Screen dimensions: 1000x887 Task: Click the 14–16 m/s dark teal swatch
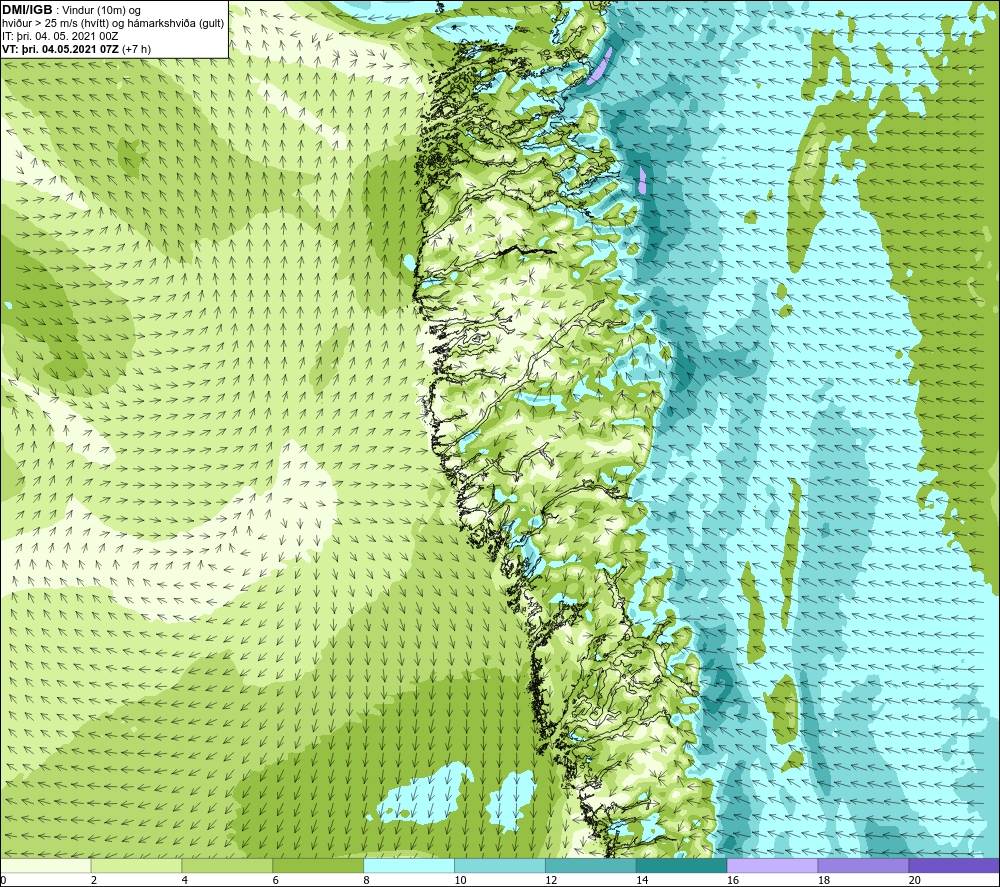tap(681, 865)
